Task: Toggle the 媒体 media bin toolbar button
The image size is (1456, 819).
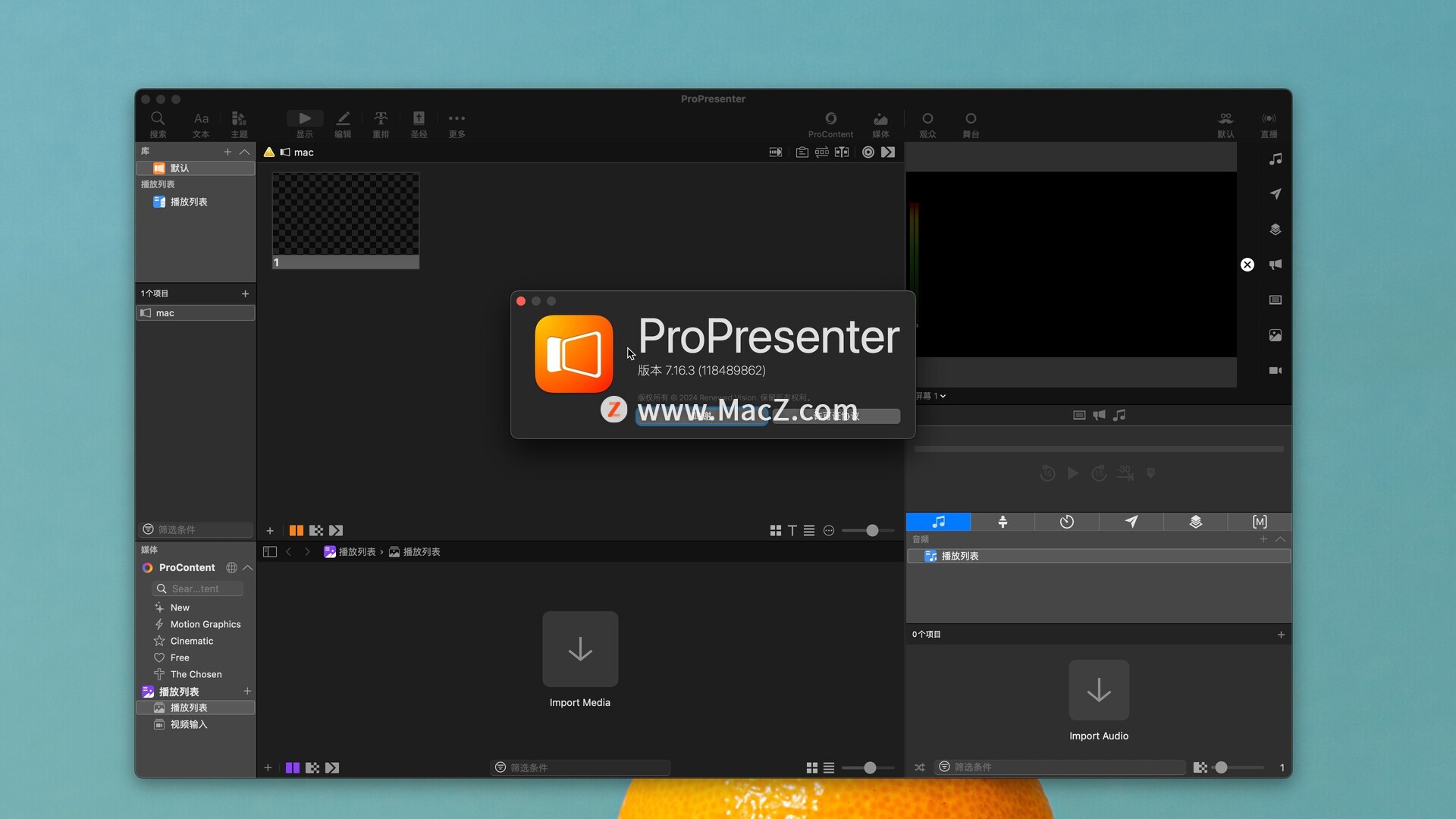Action: click(x=880, y=124)
